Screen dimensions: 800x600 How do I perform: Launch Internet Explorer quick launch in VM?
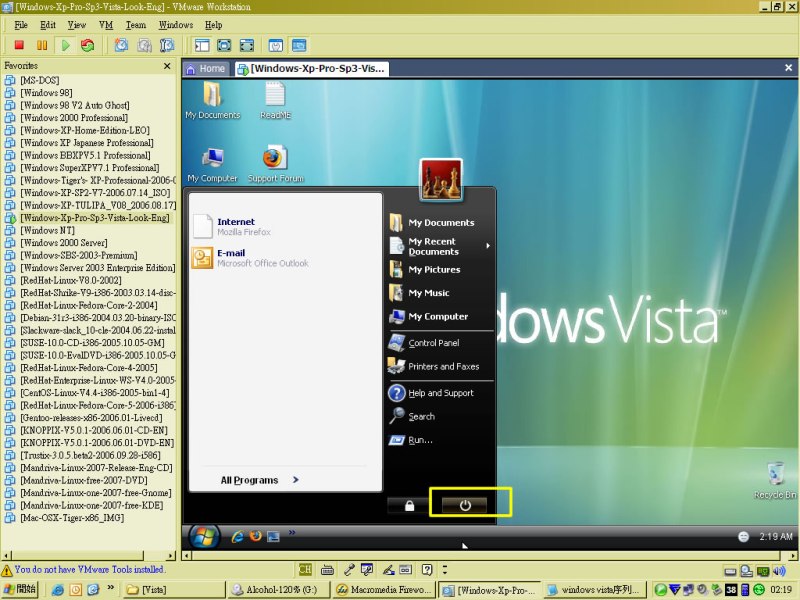(237, 536)
